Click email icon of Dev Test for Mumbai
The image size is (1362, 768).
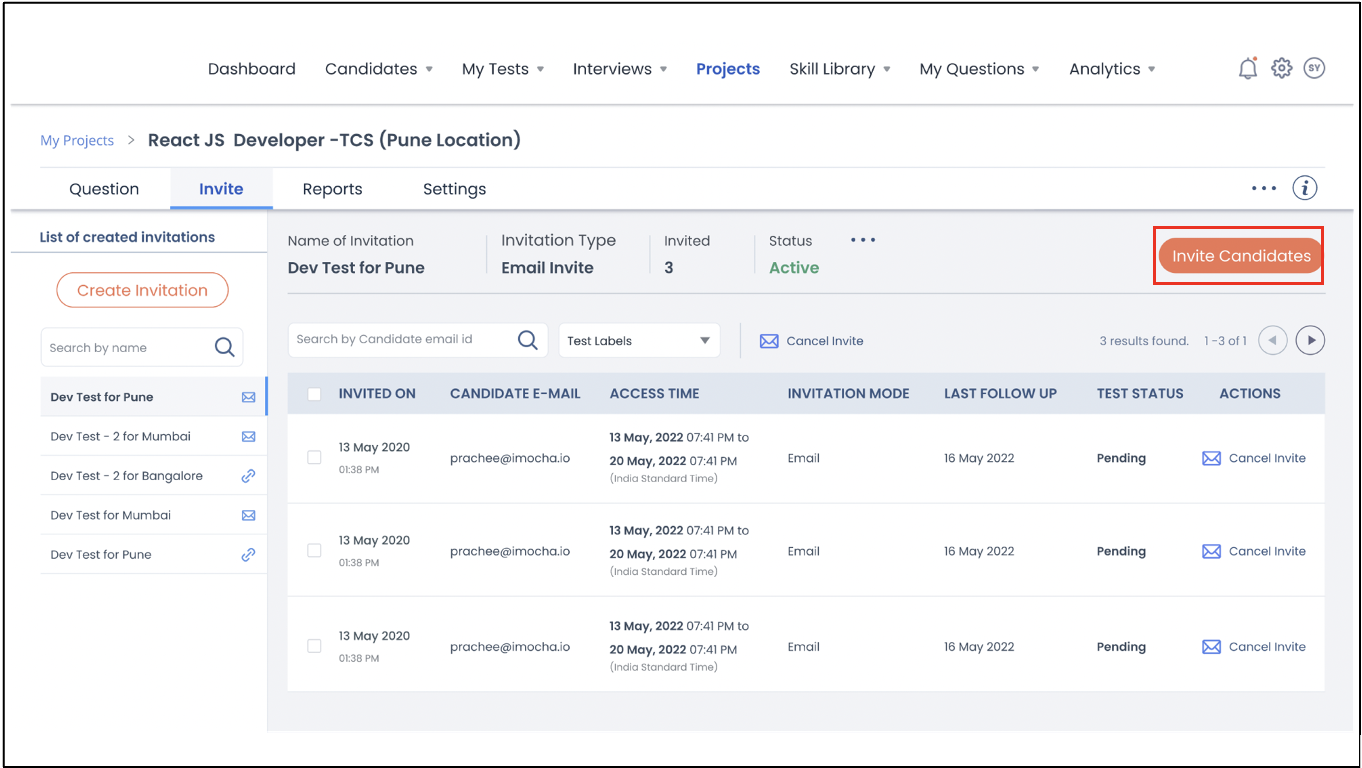pyautogui.click(x=248, y=515)
